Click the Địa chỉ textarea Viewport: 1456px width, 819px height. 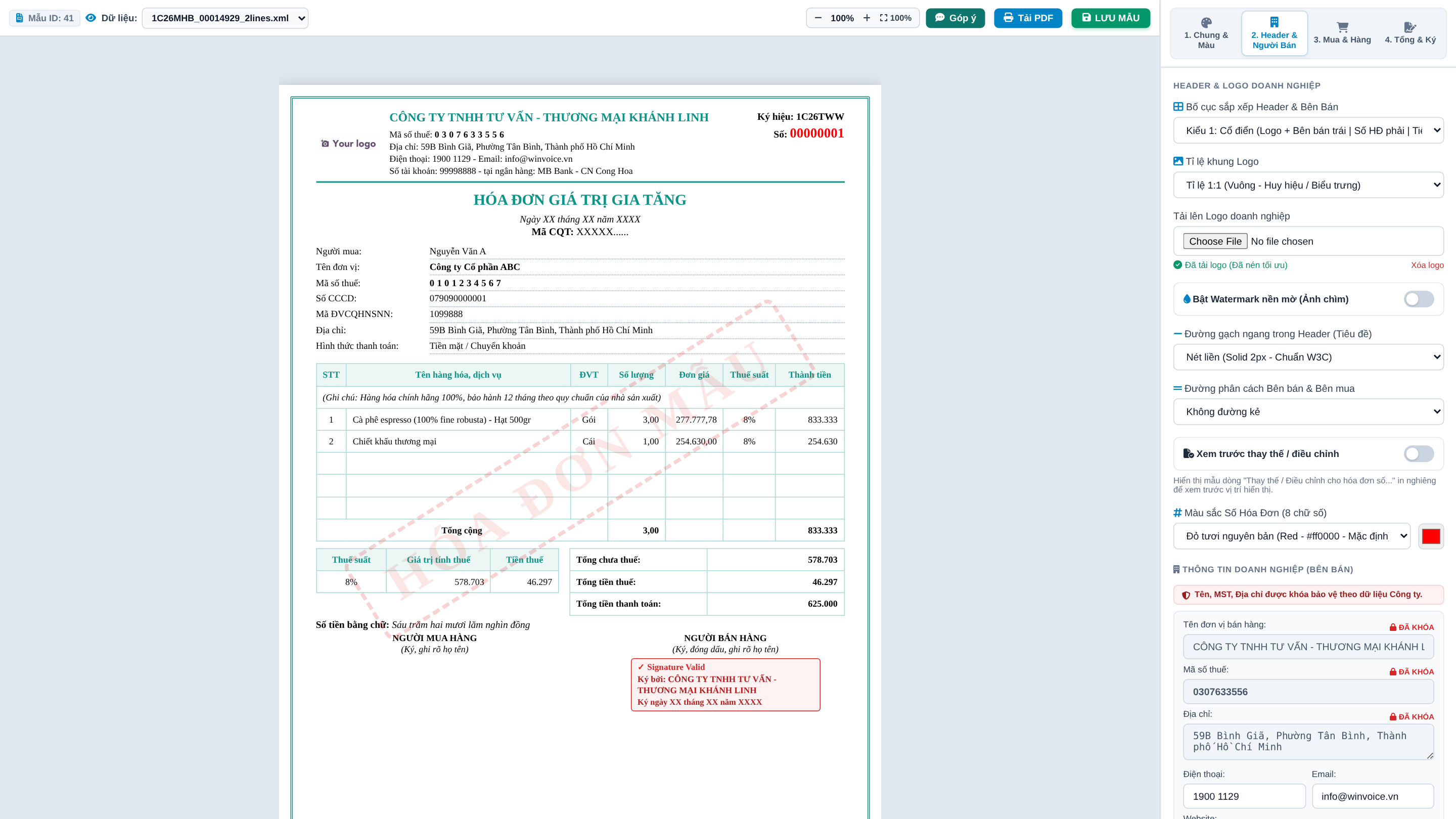(x=1308, y=742)
